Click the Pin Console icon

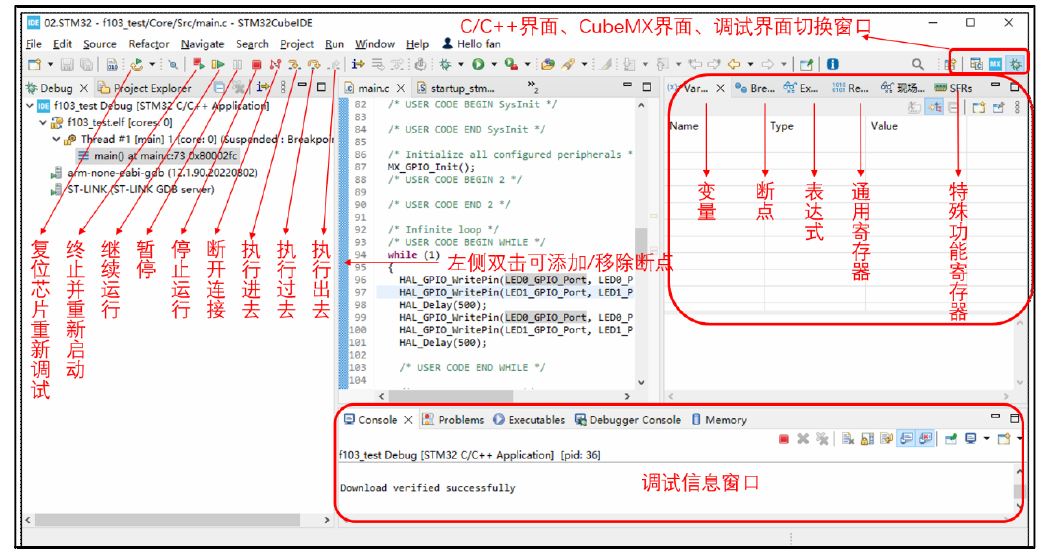pyautogui.click(x=950, y=438)
